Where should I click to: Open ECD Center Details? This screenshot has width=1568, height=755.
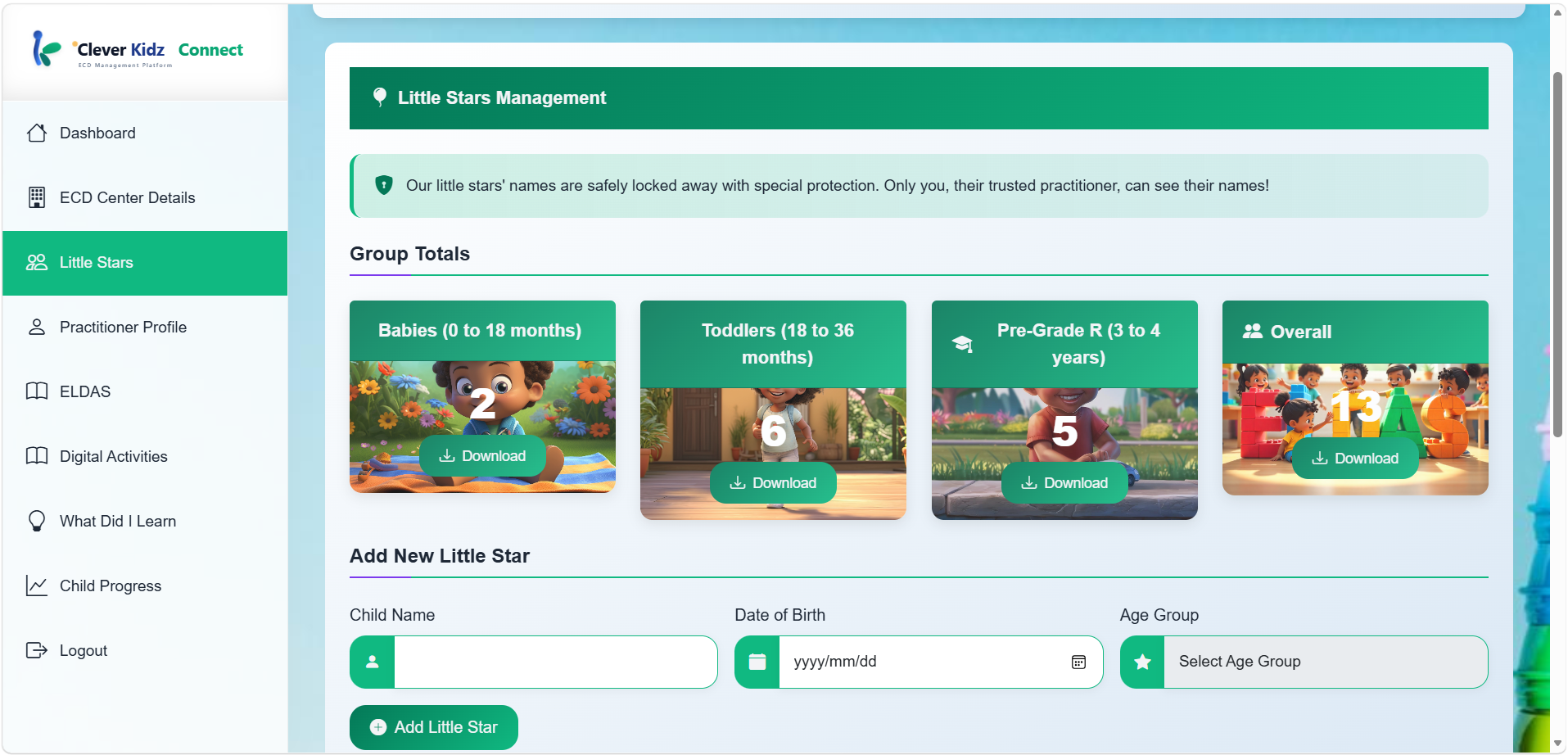[145, 197]
